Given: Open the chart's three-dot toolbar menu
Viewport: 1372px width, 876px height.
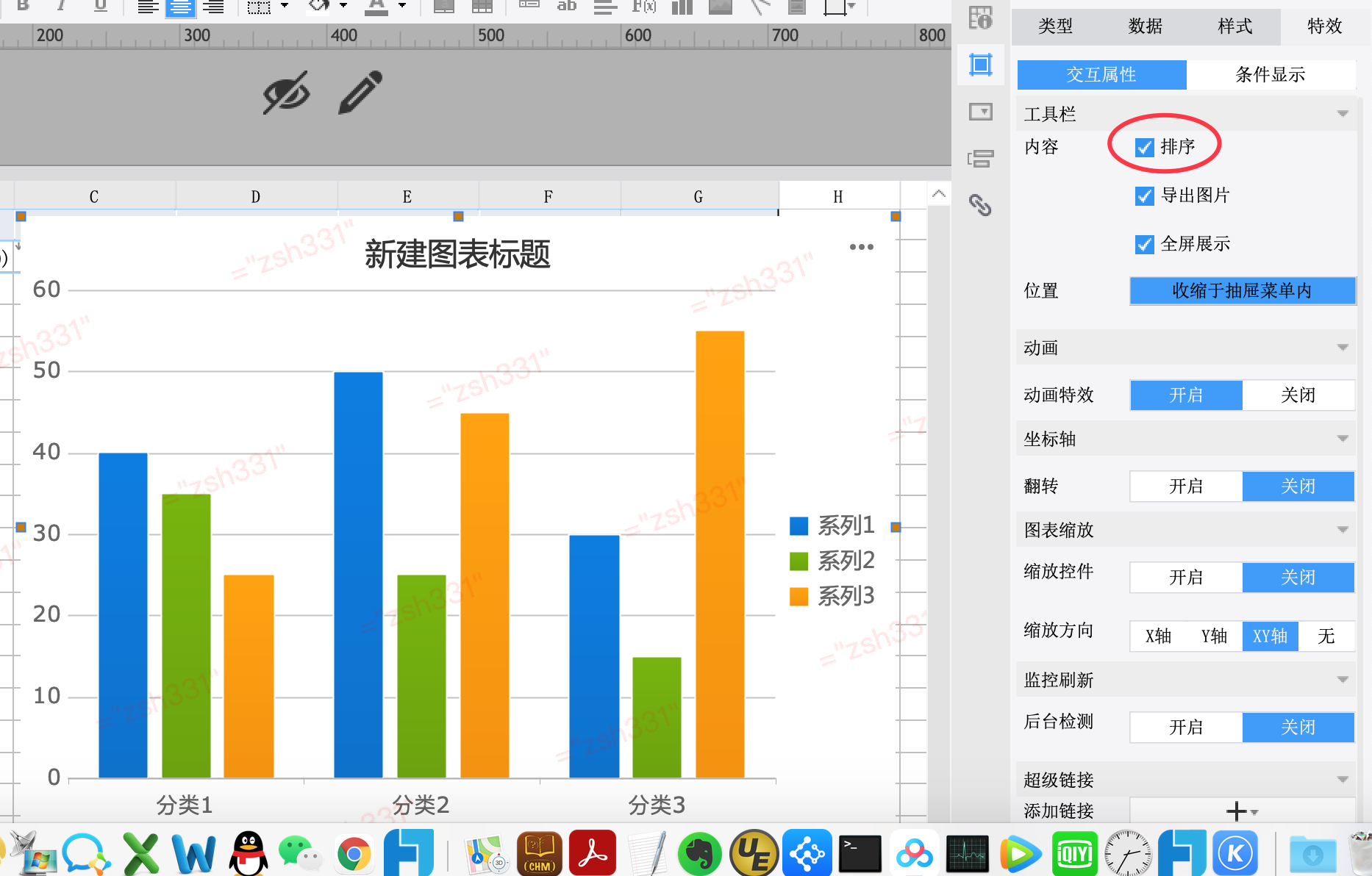Looking at the screenshot, I should (861, 247).
